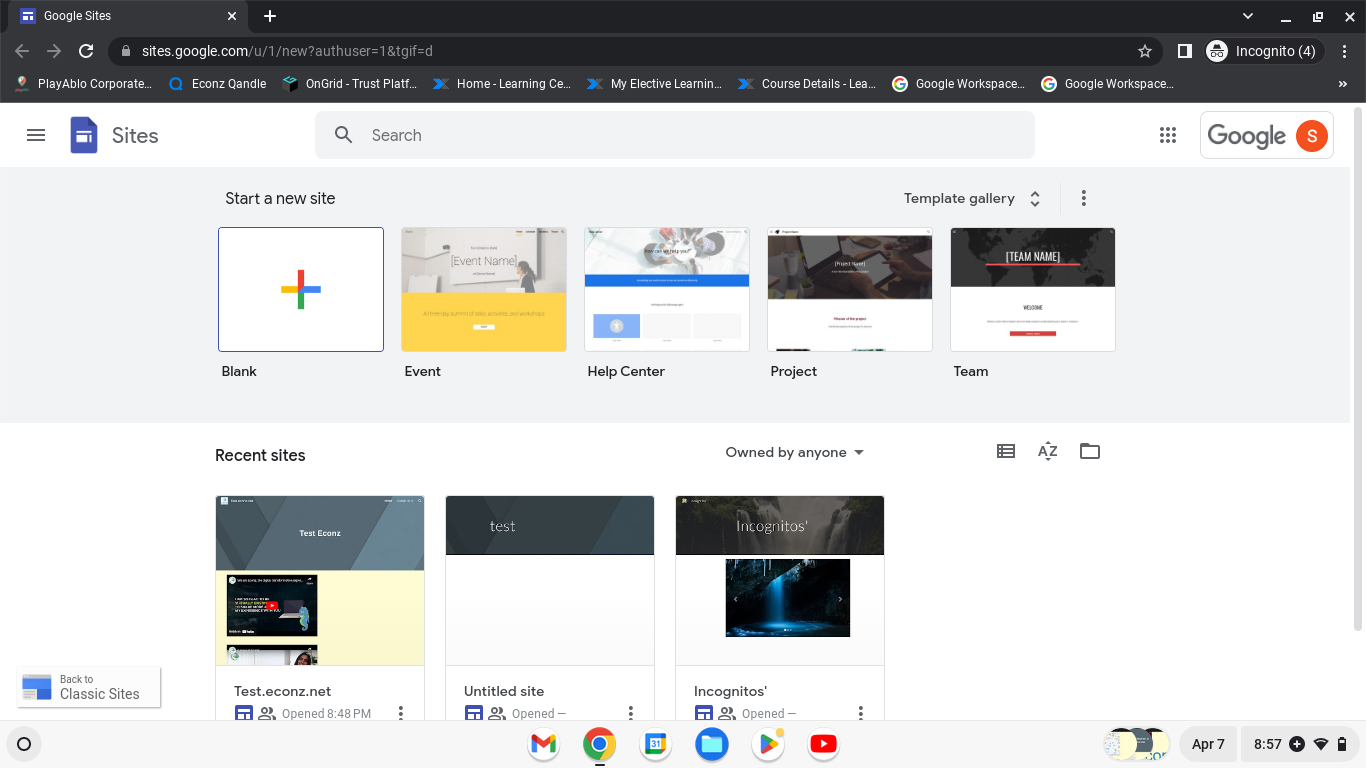This screenshot has height=768, width=1366.
Task: Open the Home - Learning Center bookmark
Action: pyautogui.click(x=503, y=84)
